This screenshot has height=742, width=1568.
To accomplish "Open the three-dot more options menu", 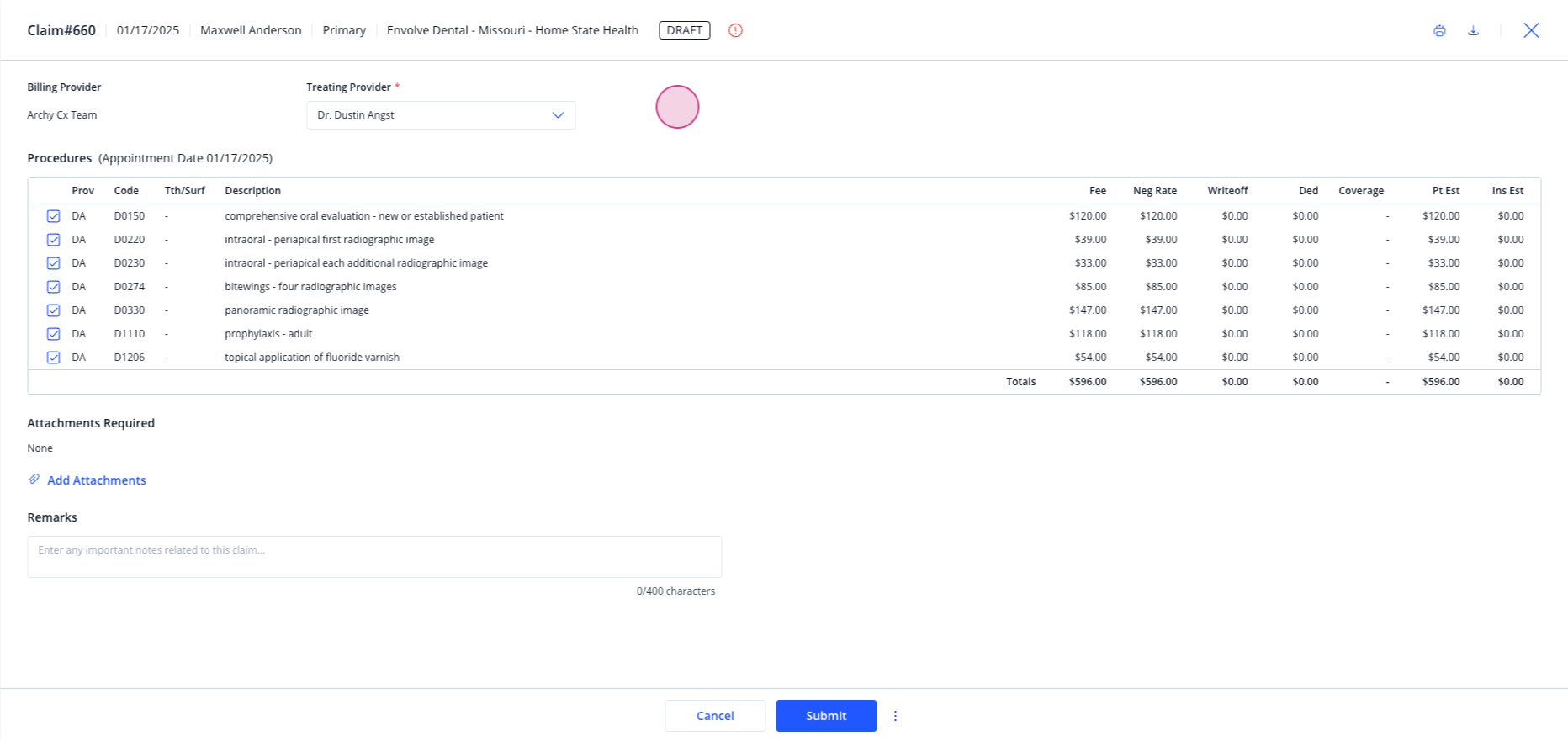I will (895, 716).
